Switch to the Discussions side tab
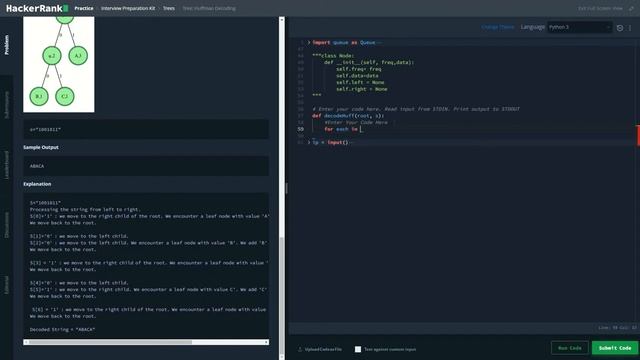This screenshot has width=640, height=360. click(x=7, y=225)
